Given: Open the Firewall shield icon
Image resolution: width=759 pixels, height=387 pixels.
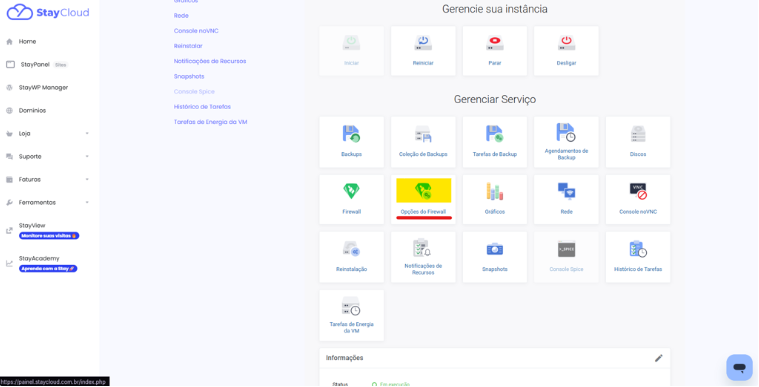Looking at the screenshot, I should click(351, 191).
